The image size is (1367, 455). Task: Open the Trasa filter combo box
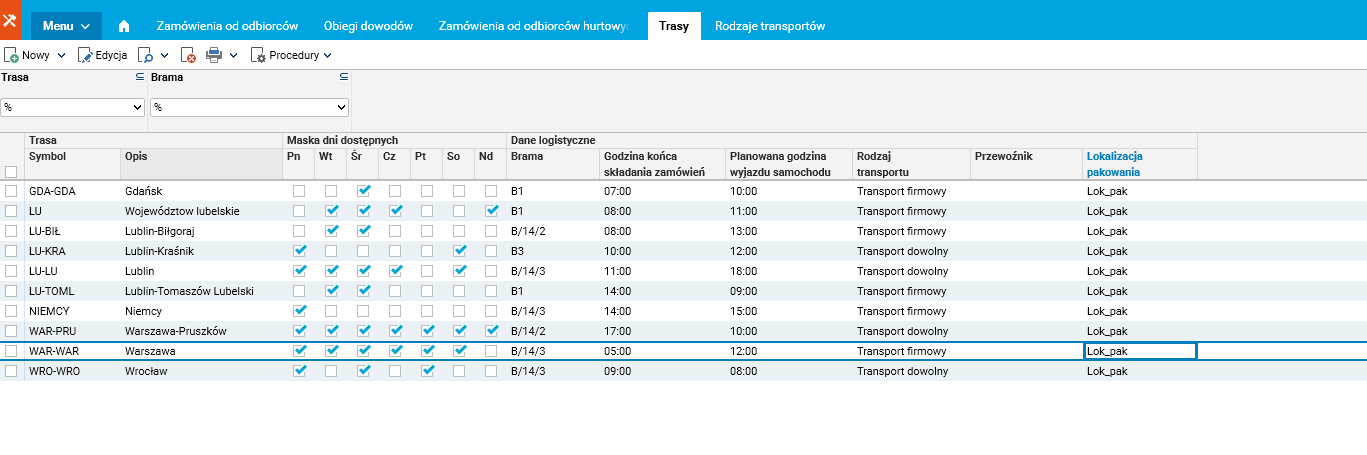[x=74, y=107]
